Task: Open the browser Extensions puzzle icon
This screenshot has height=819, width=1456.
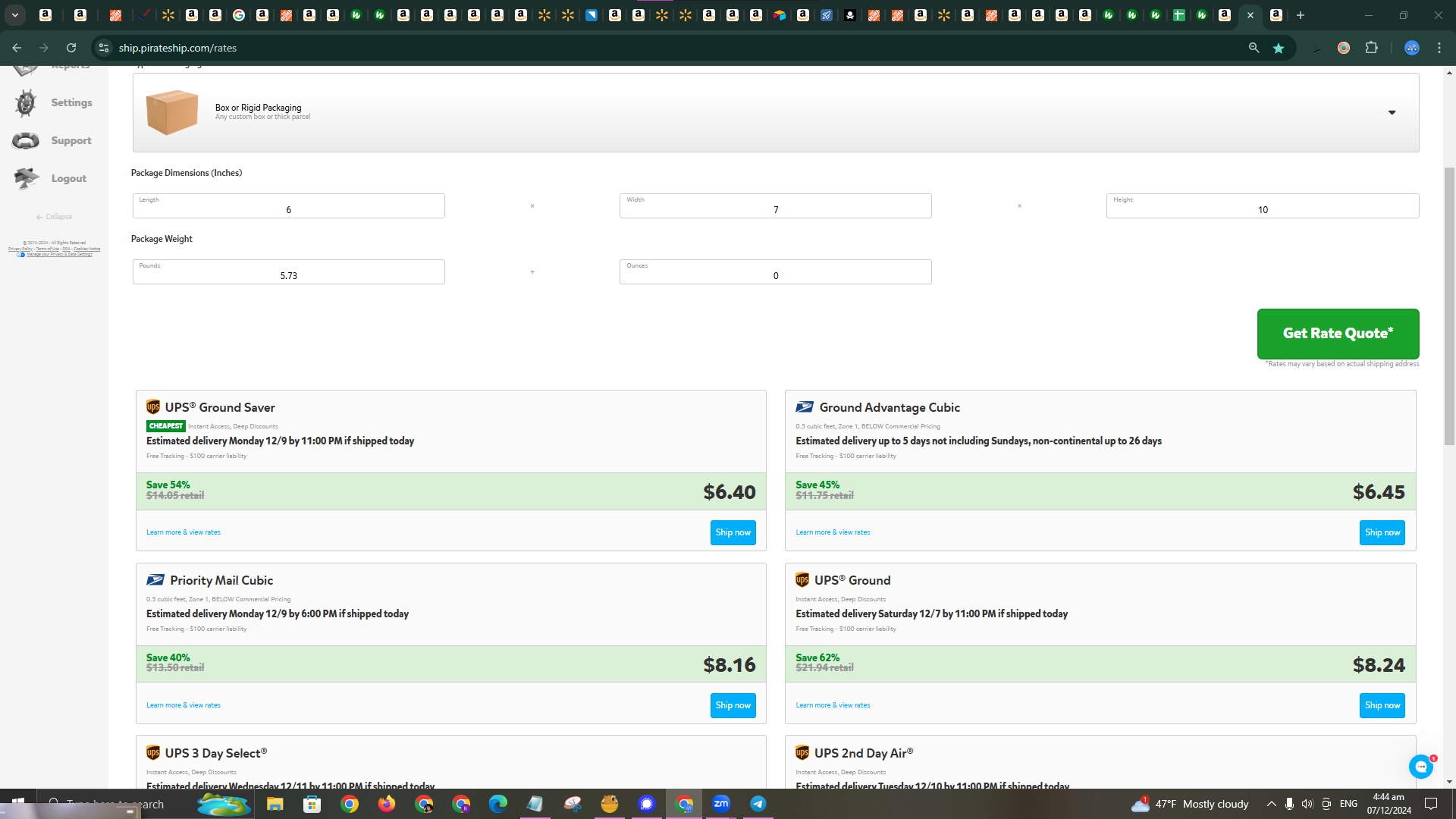Action: point(1371,48)
